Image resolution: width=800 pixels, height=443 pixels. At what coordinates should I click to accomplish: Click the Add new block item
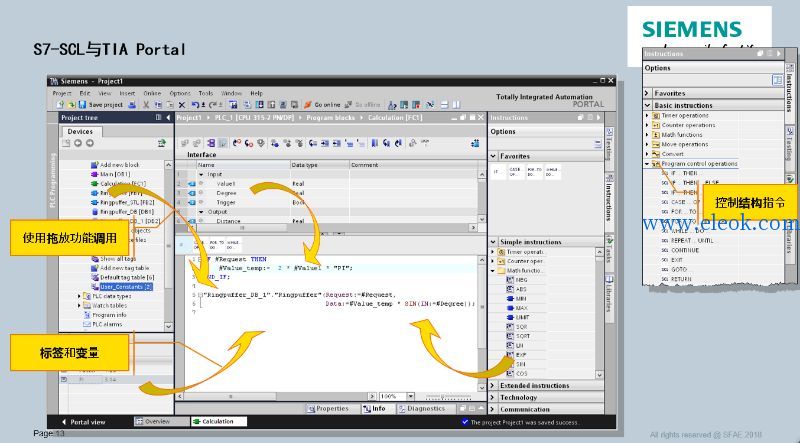[x=115, y=165]
